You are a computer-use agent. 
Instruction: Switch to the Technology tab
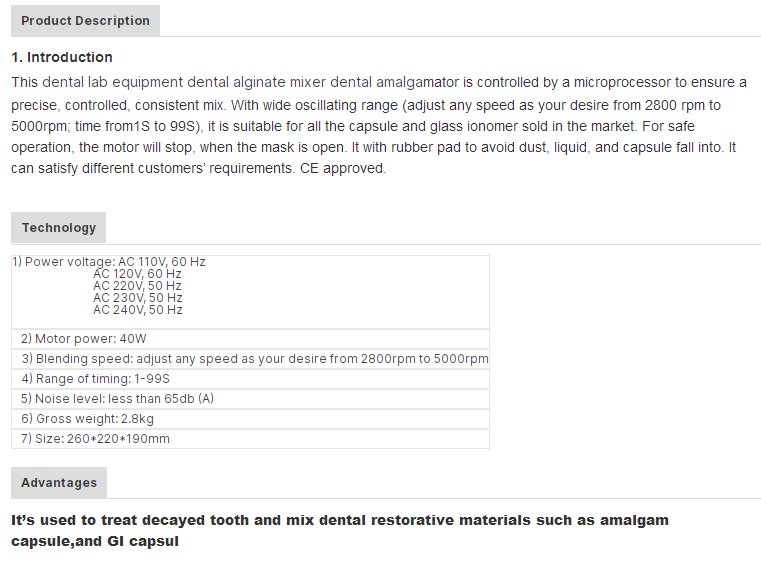click(59, 228)
